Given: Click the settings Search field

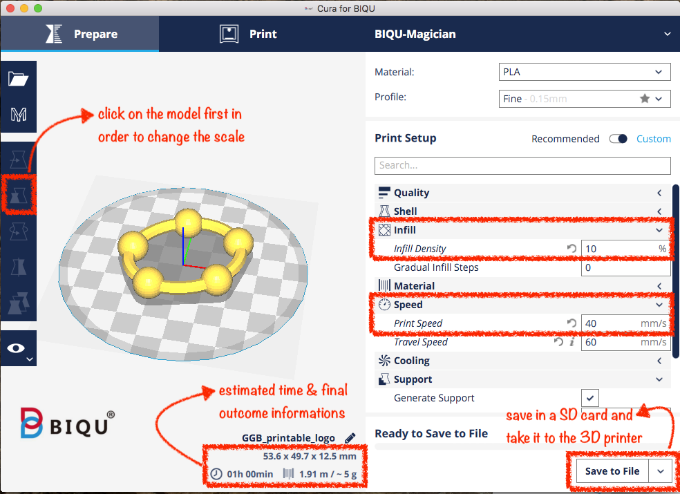Looking at the screenshot, I should click(523, 165).
